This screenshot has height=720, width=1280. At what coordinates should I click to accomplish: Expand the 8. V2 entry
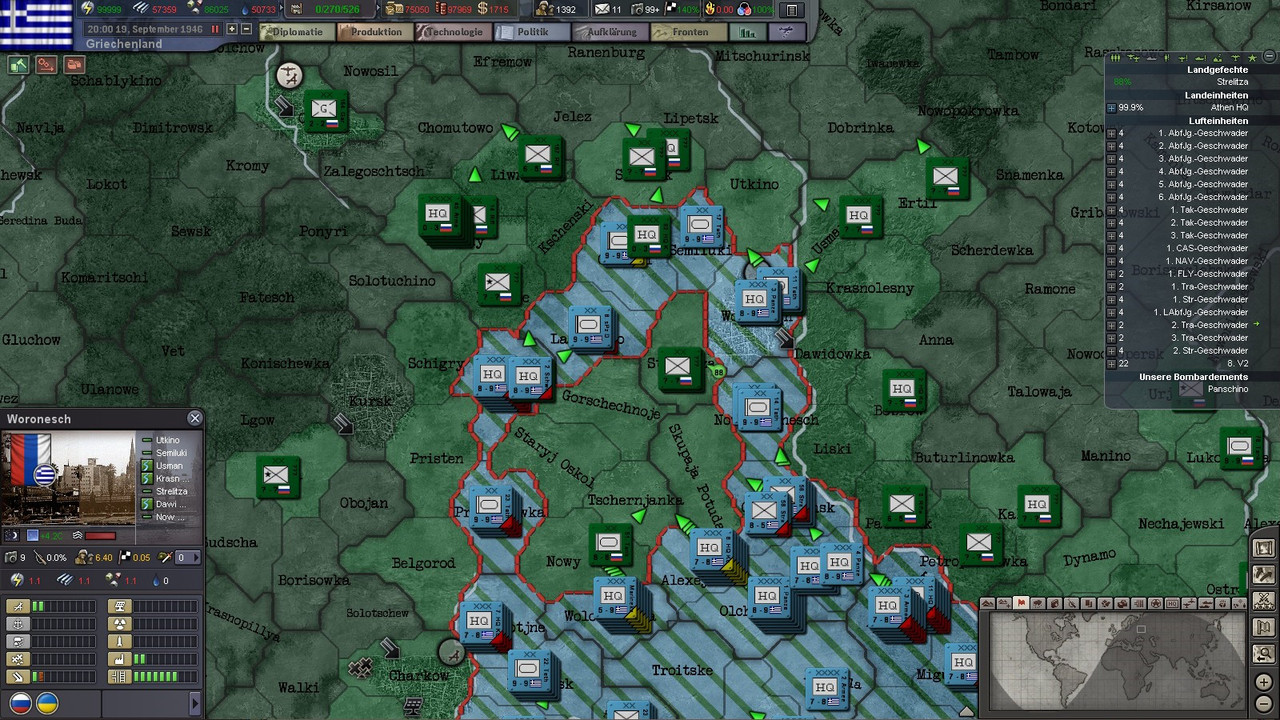[x=1112, y=364]
